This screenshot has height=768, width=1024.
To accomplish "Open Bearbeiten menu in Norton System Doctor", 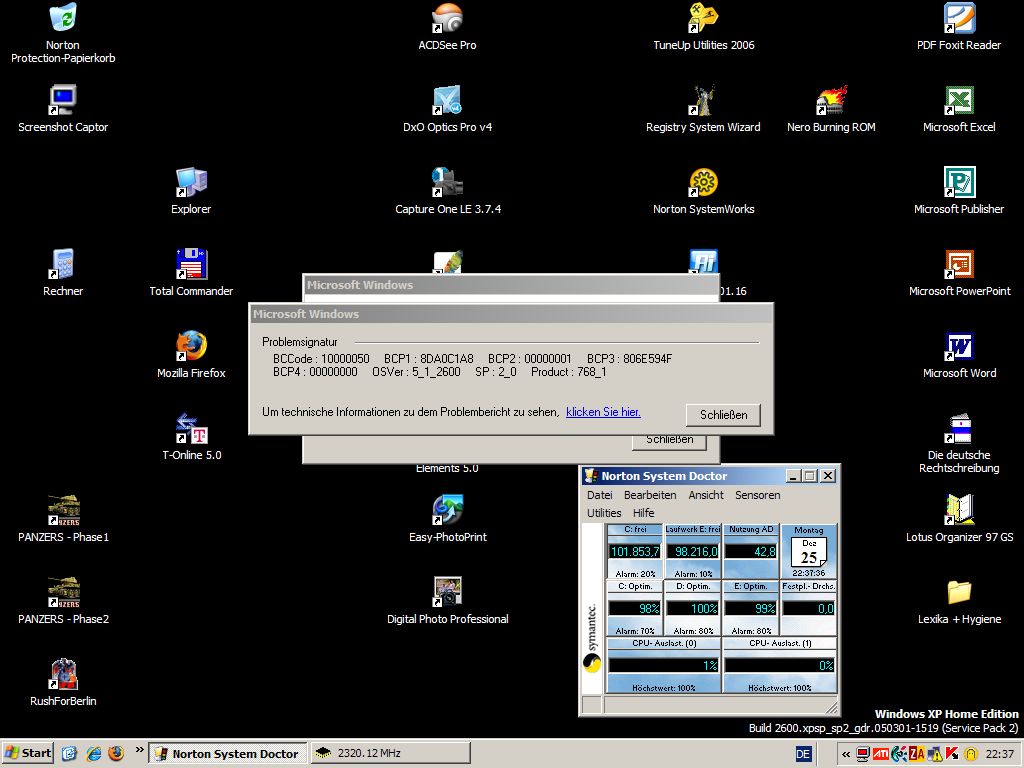I will pos(650,495).
